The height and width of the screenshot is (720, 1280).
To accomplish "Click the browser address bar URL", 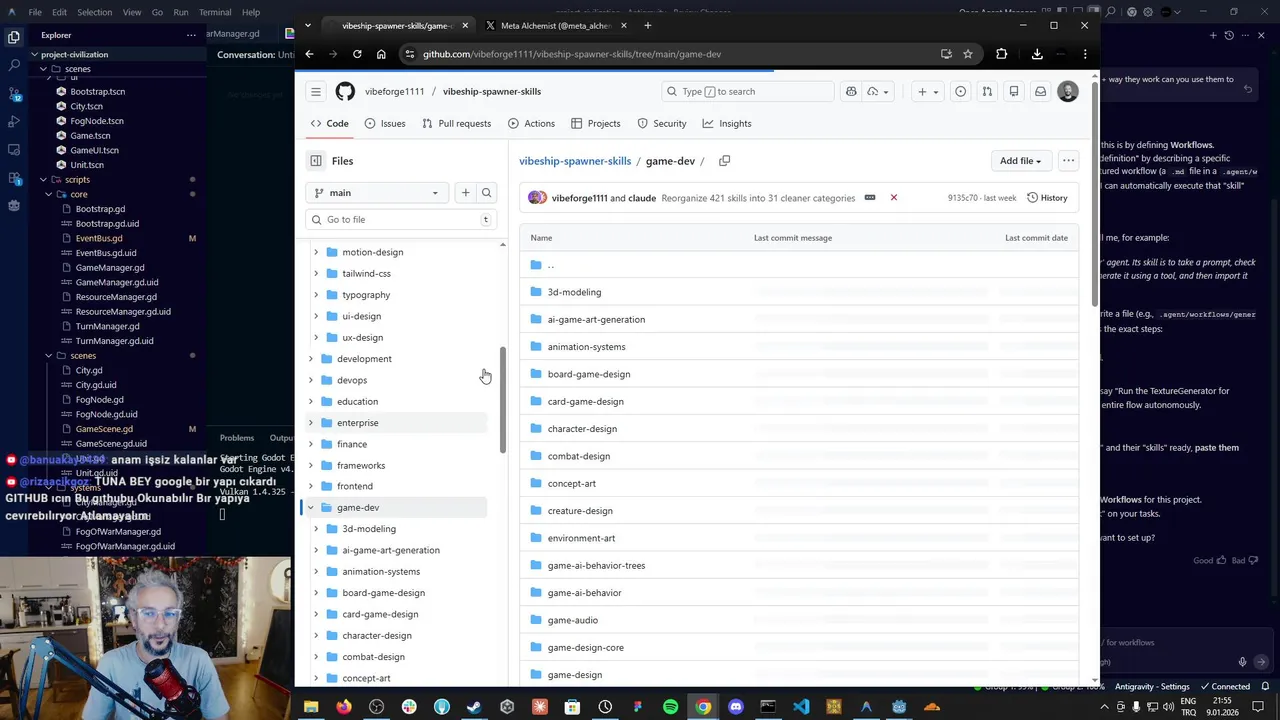I will coord(572,54).
